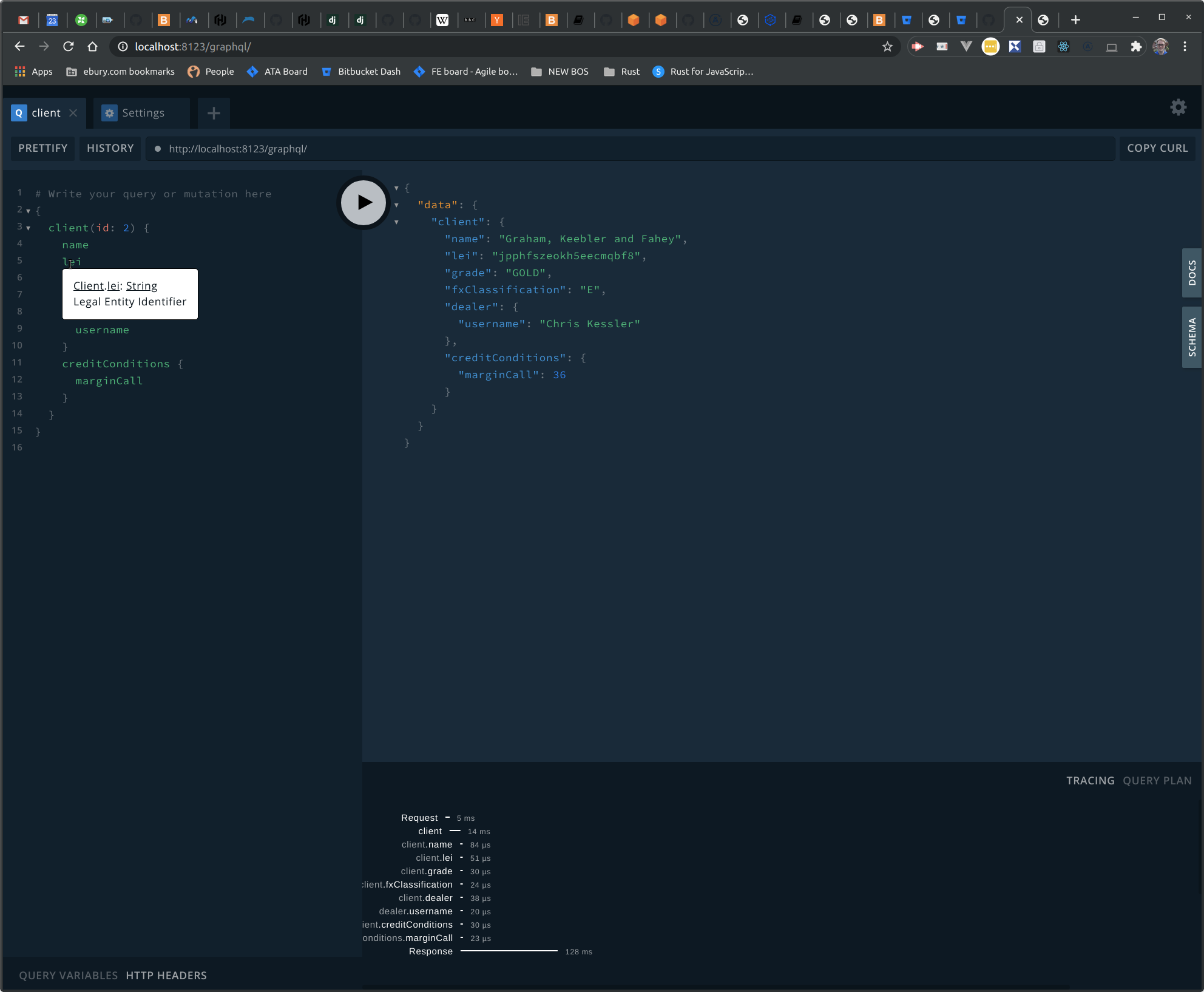
Task: Open the ATA Board bookmark
Action: point(277,72)
